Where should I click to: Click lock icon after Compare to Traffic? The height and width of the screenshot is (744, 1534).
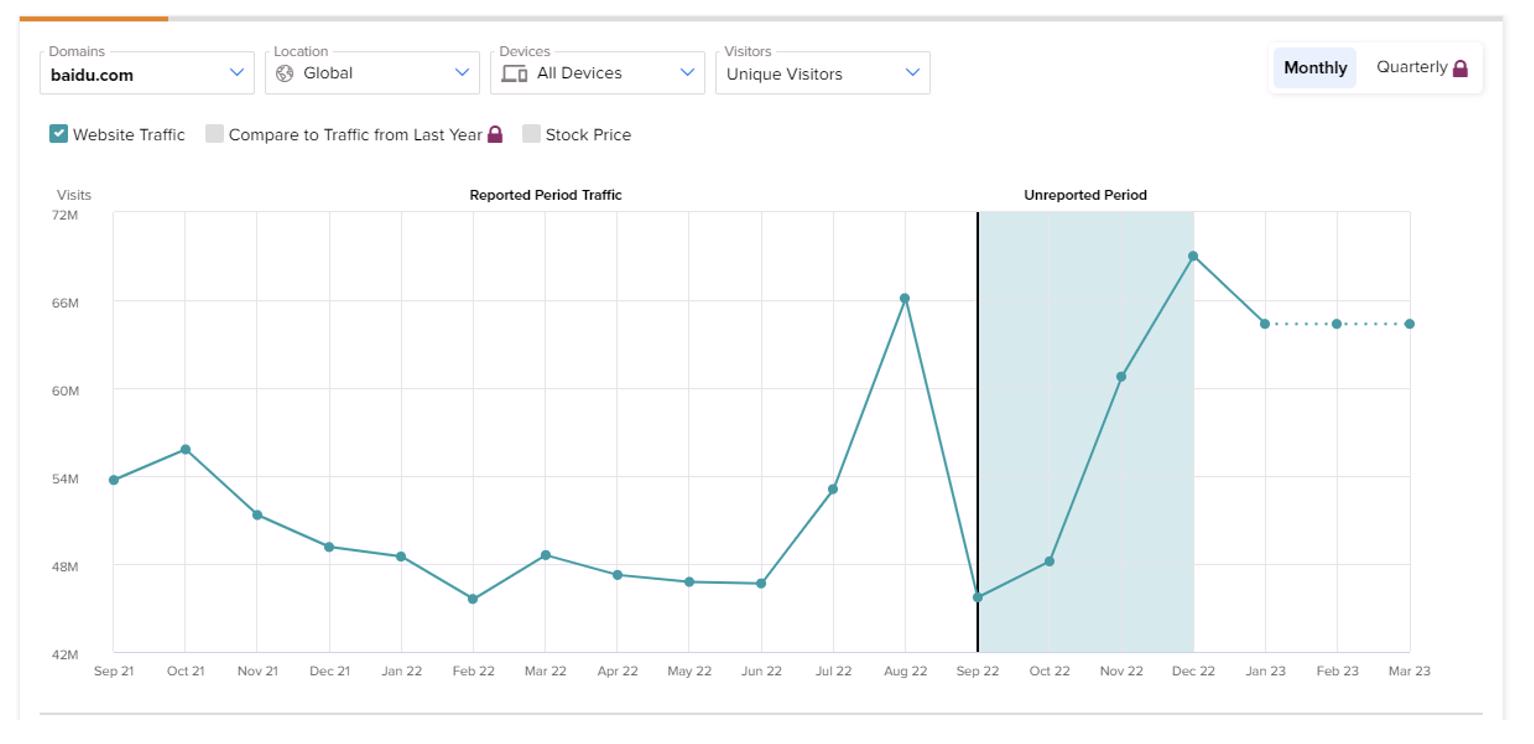(495, 135)
